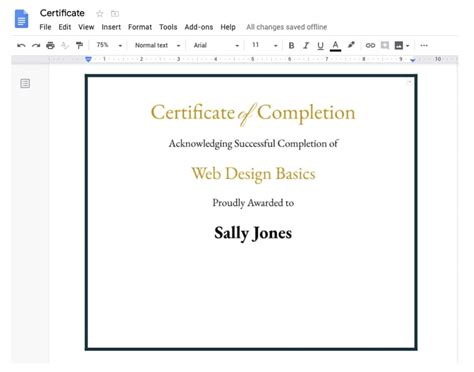Open the Help menu
Viewport: 474px width, 372px height.
point(228,27)
